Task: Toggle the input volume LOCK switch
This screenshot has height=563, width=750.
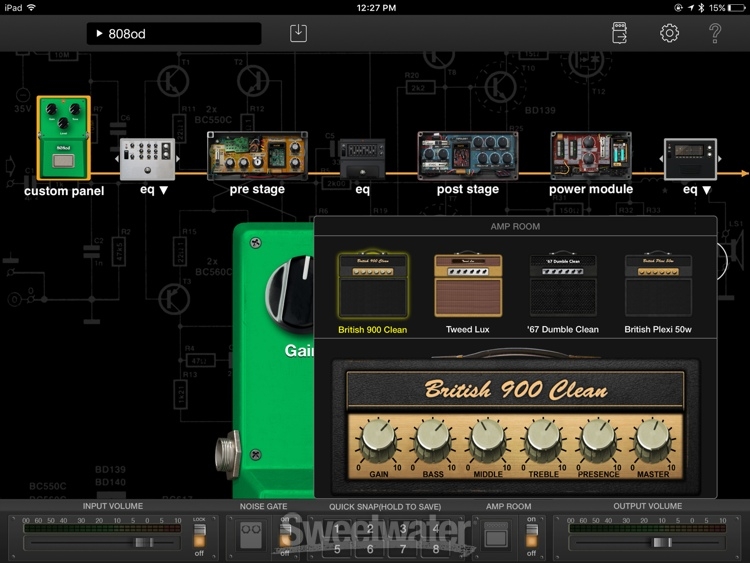Action: 199,535
